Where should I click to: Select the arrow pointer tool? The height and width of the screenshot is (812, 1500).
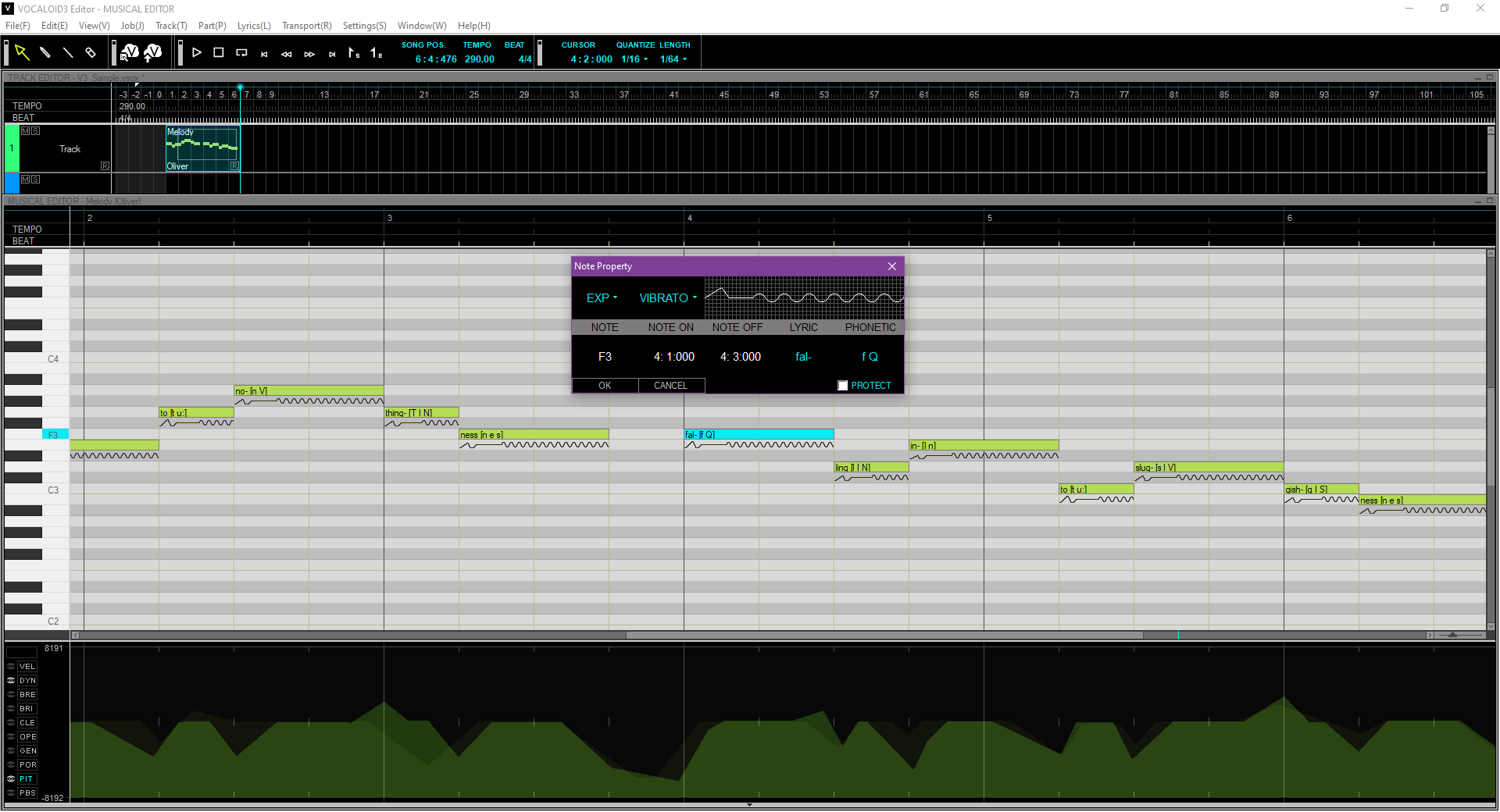[x=22, y=52]
